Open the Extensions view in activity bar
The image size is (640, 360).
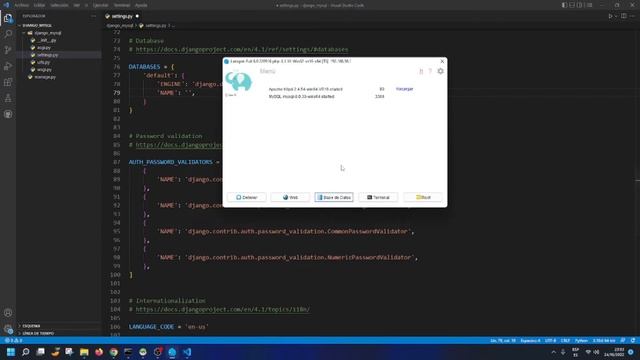tap(8, 82)
